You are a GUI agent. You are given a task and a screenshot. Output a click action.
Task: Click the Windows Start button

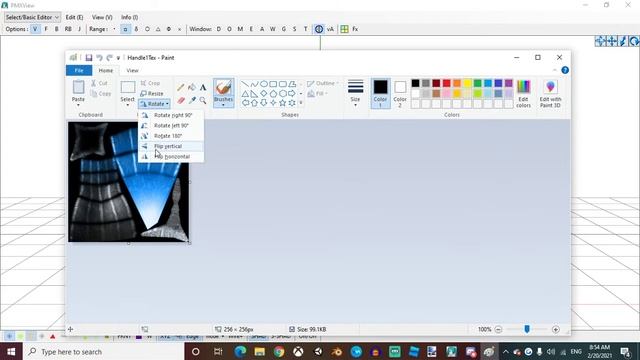[x=11, y=351]
